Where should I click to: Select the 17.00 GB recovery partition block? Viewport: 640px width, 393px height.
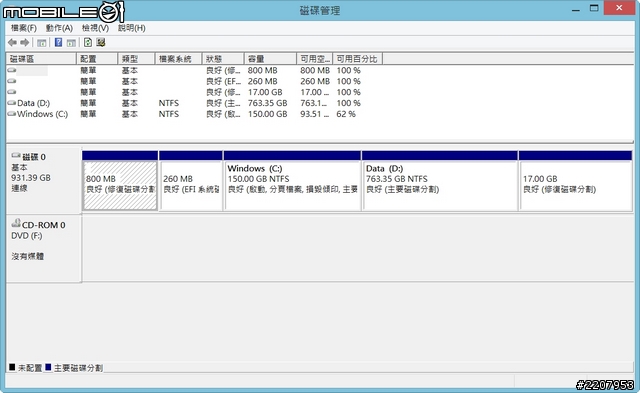click(x=576, y=185)
